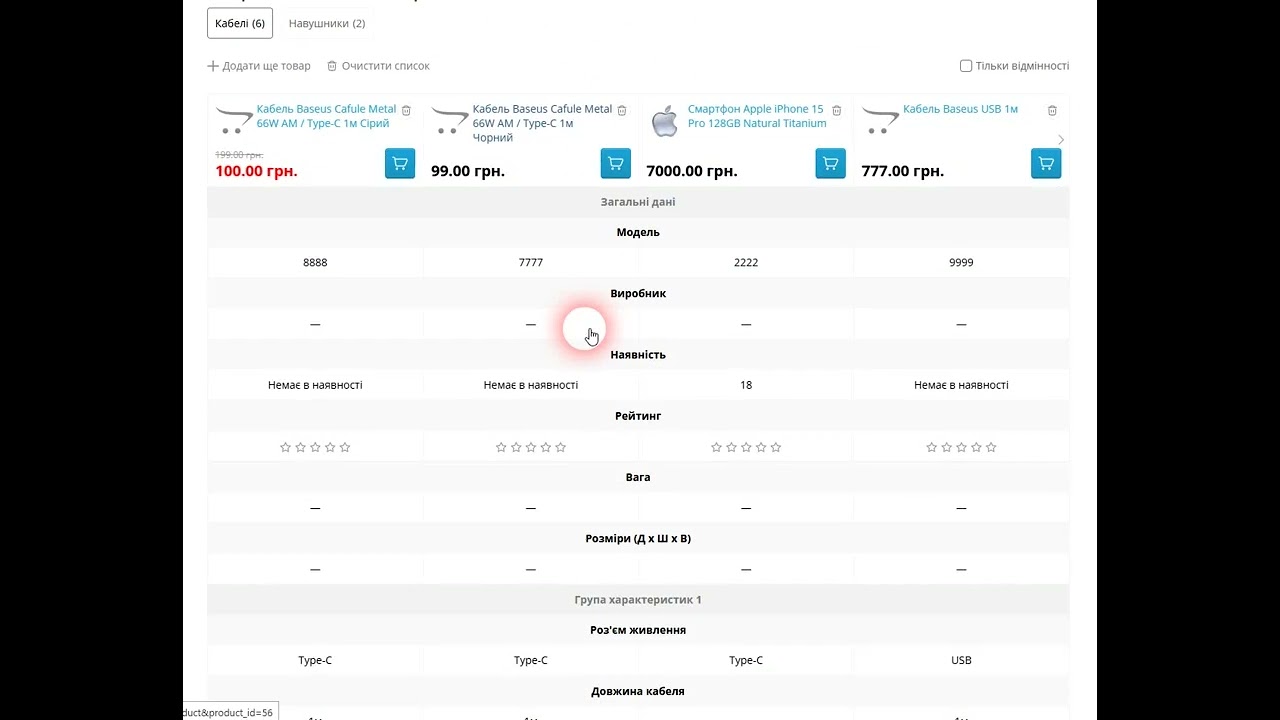Click rating stars of the iPhone column

746,447
